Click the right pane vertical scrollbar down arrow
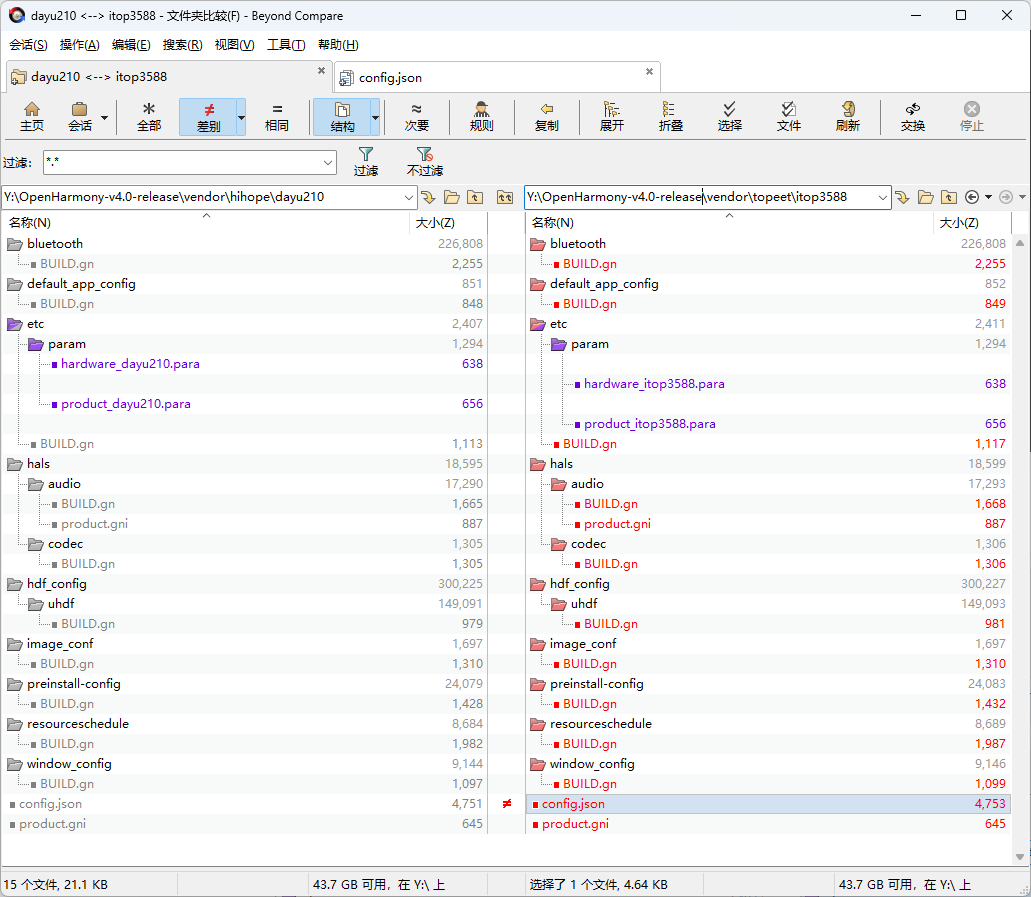The image size is (1031, 897). click(x=1020, y=857)
